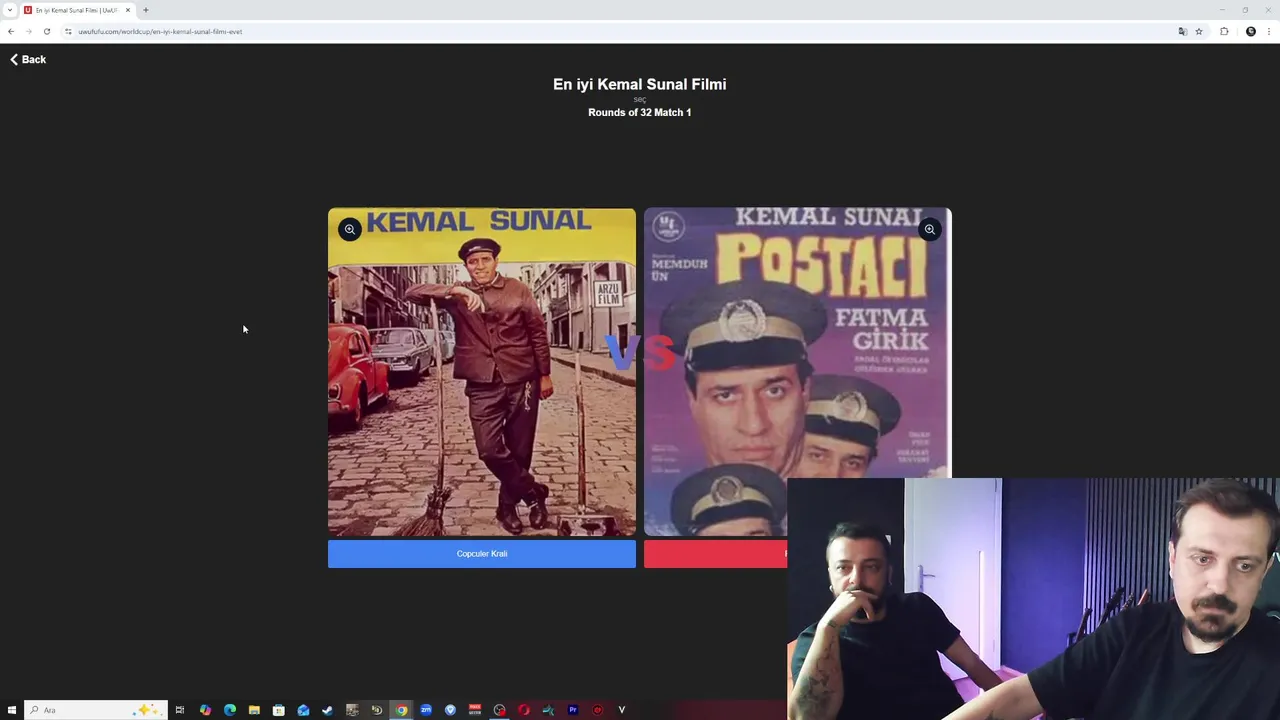Open the white V app in taskbar
Image resolution: width=1280 pixels, height=720 pixels.
[x=622, y=710]
